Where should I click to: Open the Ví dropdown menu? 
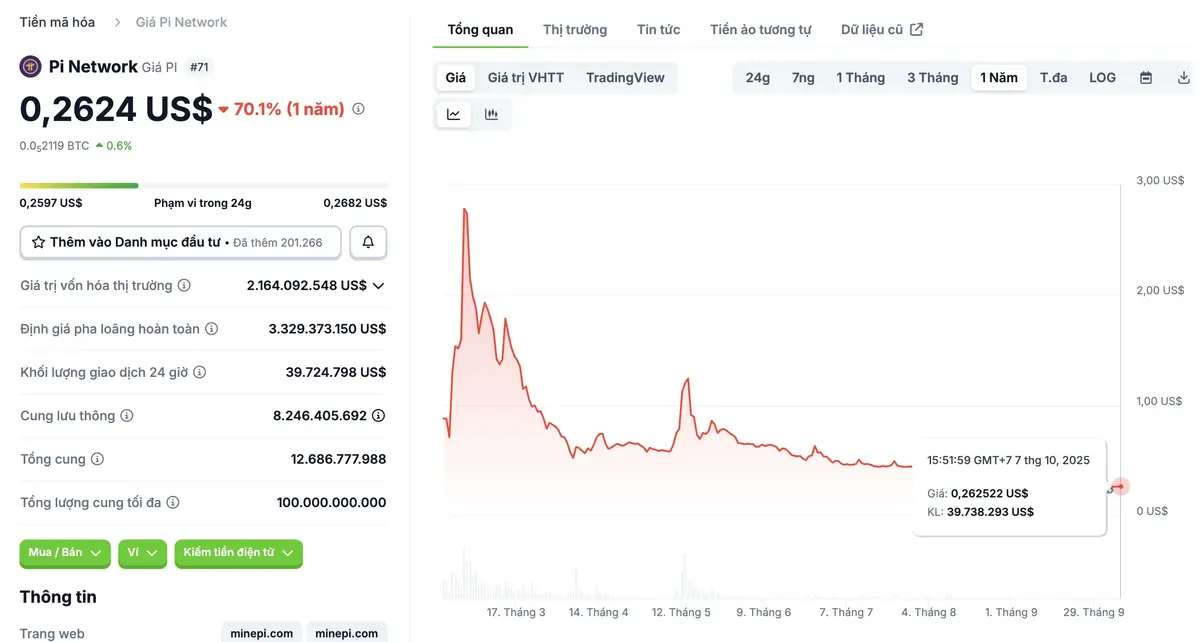point(142,553)
